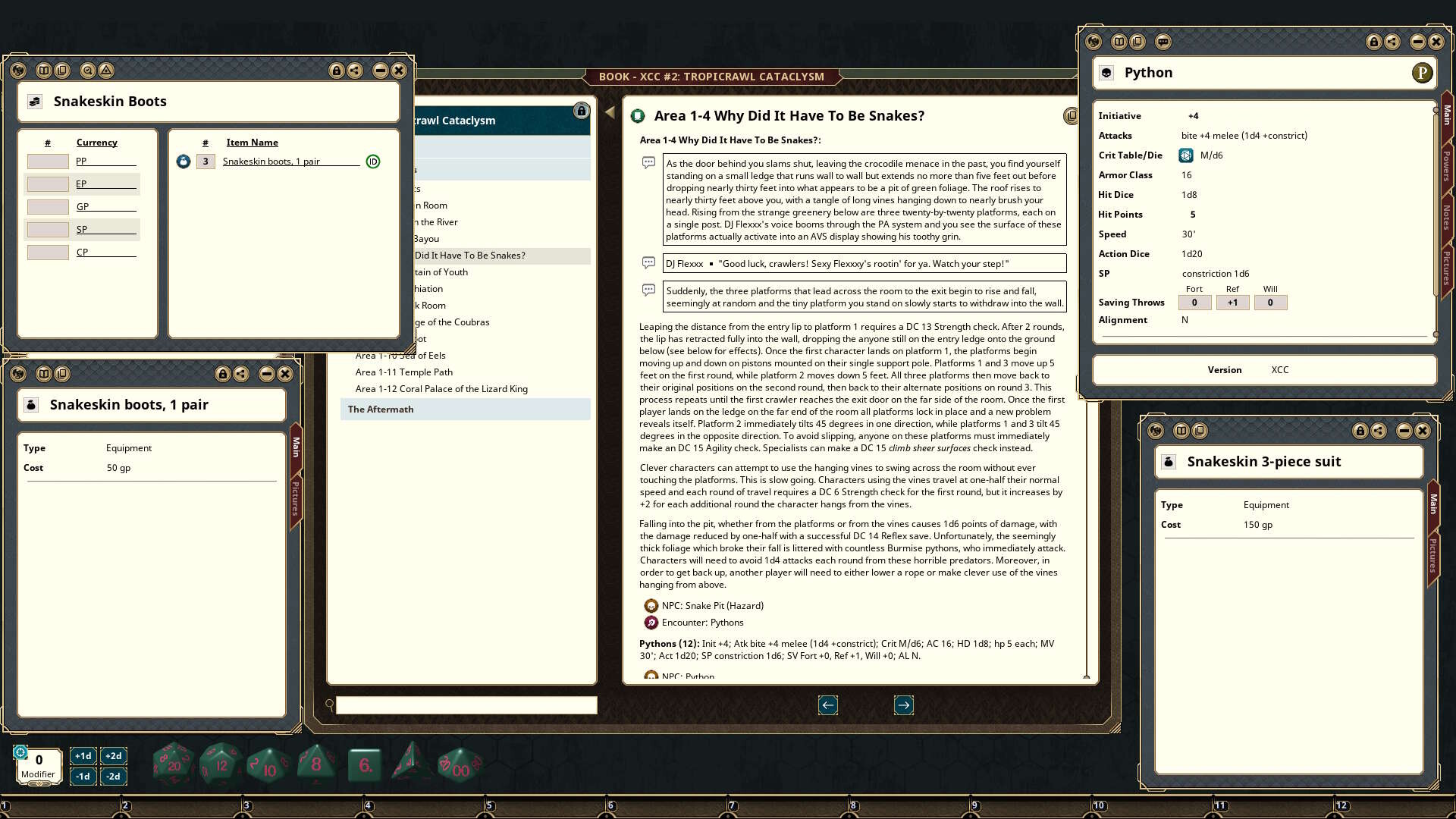Toggle the lock on the Tropicrawl Cataclysm window
Image resolution: width=1456 pixels, height=819 pixels.
[581, 111]
